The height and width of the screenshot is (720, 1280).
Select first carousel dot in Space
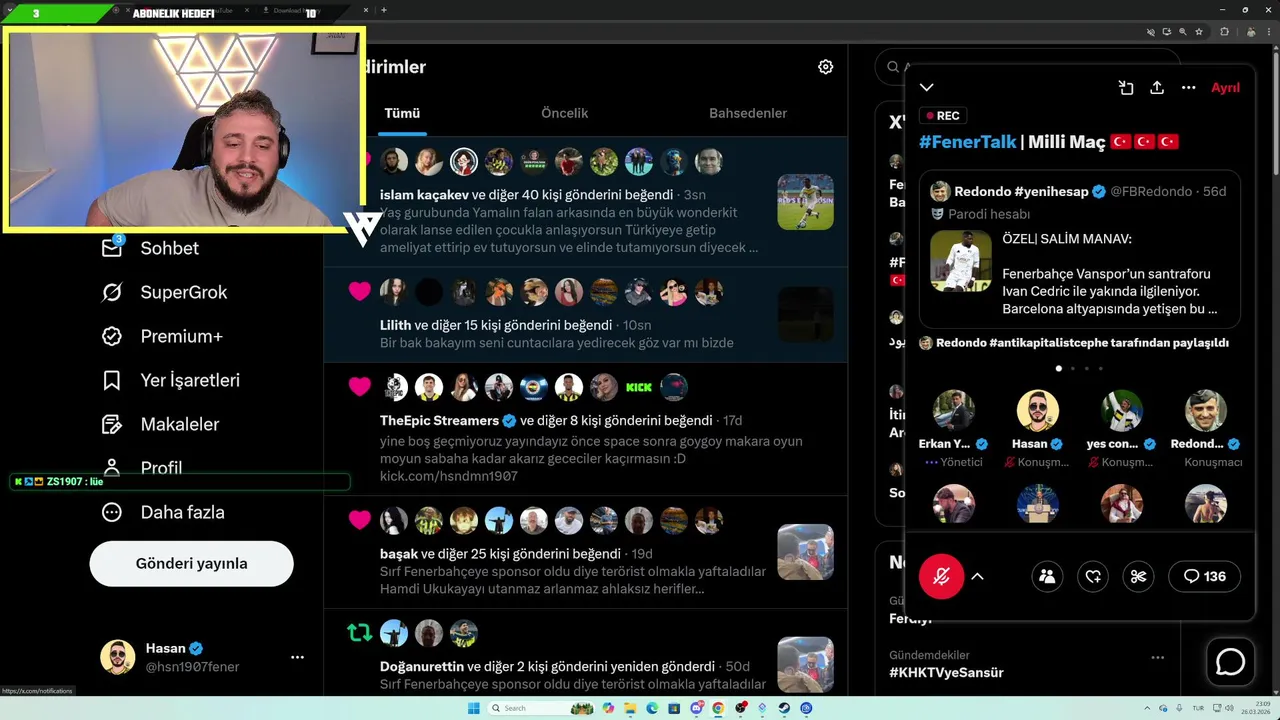tap(1058, 368)
